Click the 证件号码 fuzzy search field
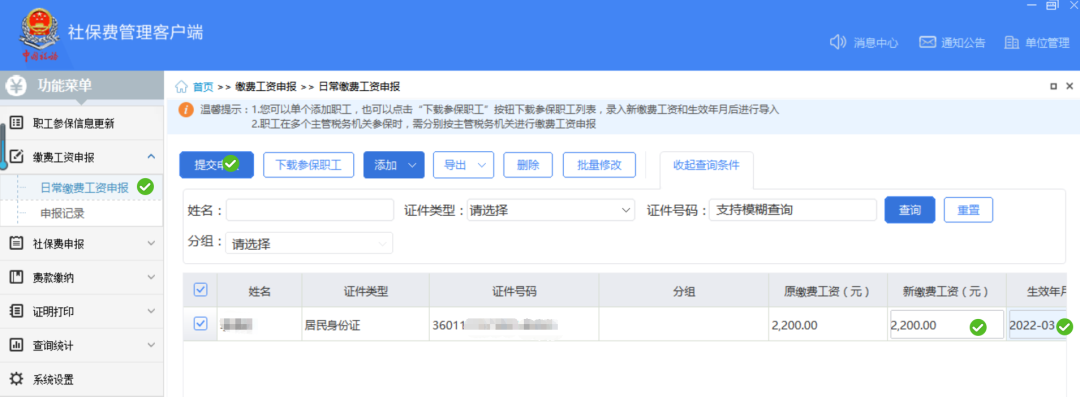 coord(793,210)
